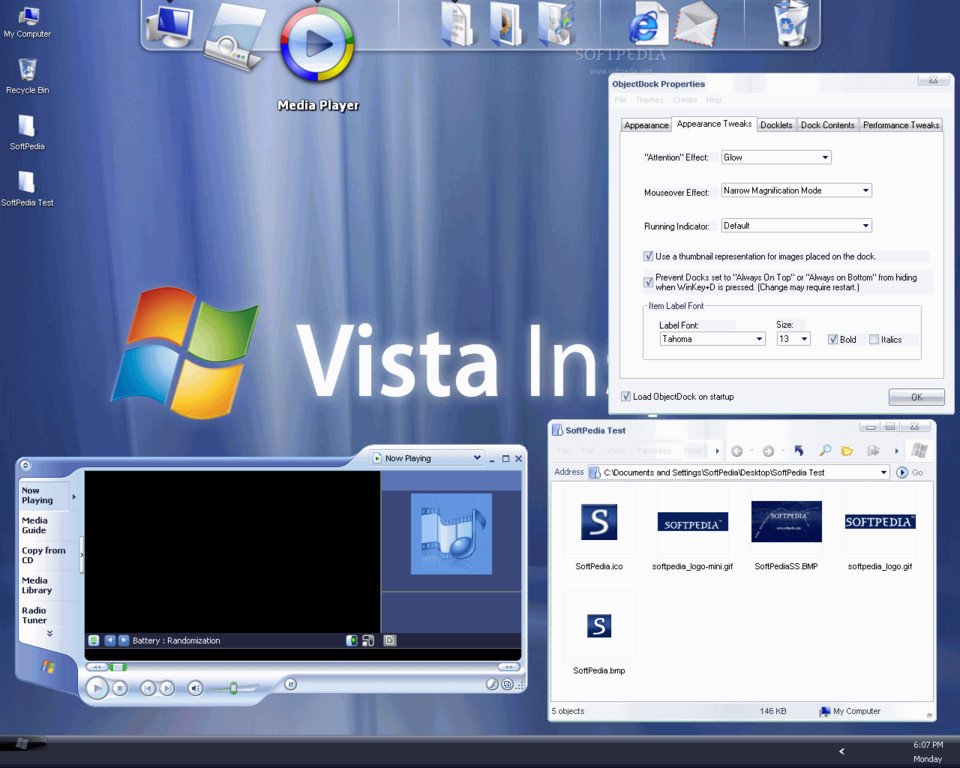Click OK in ObjectDock Properties
This screenshot has width=960, height=768.
(x=916, y=397)
